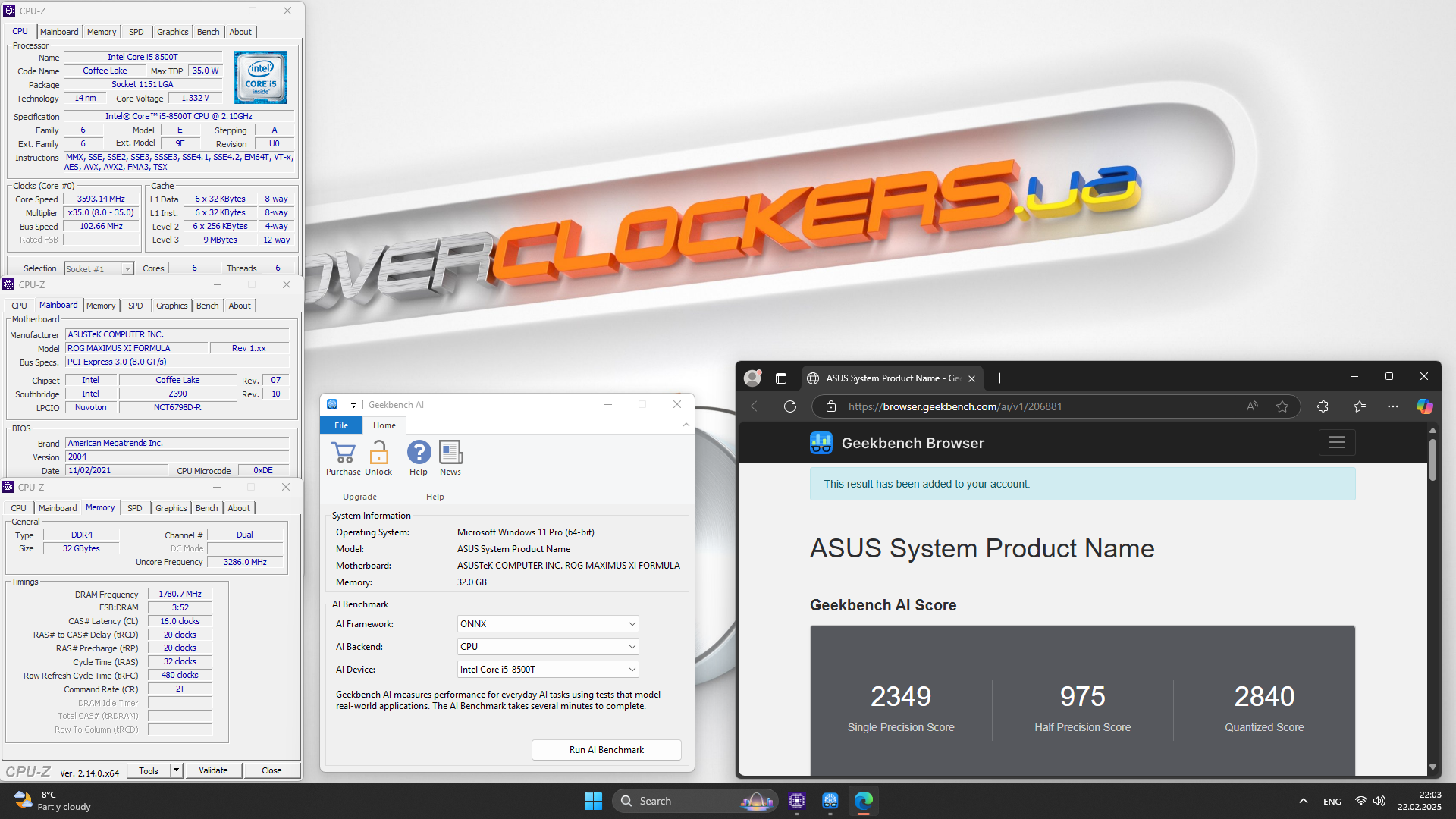Show hidden system tray icons
Viewport: 1456px width, 819px height.
[x=1304, y=801]
